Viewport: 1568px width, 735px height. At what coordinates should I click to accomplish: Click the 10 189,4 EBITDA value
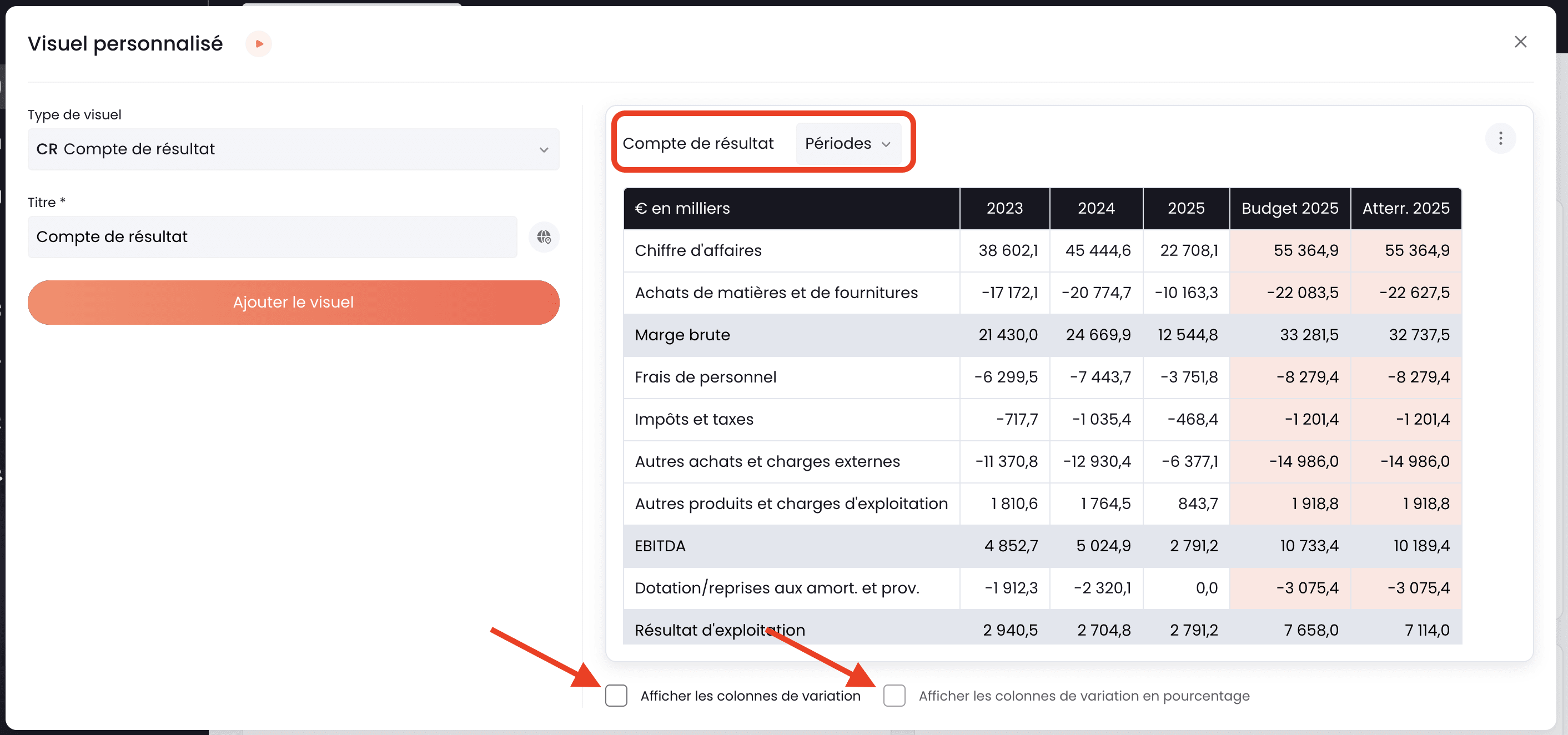1421,546
